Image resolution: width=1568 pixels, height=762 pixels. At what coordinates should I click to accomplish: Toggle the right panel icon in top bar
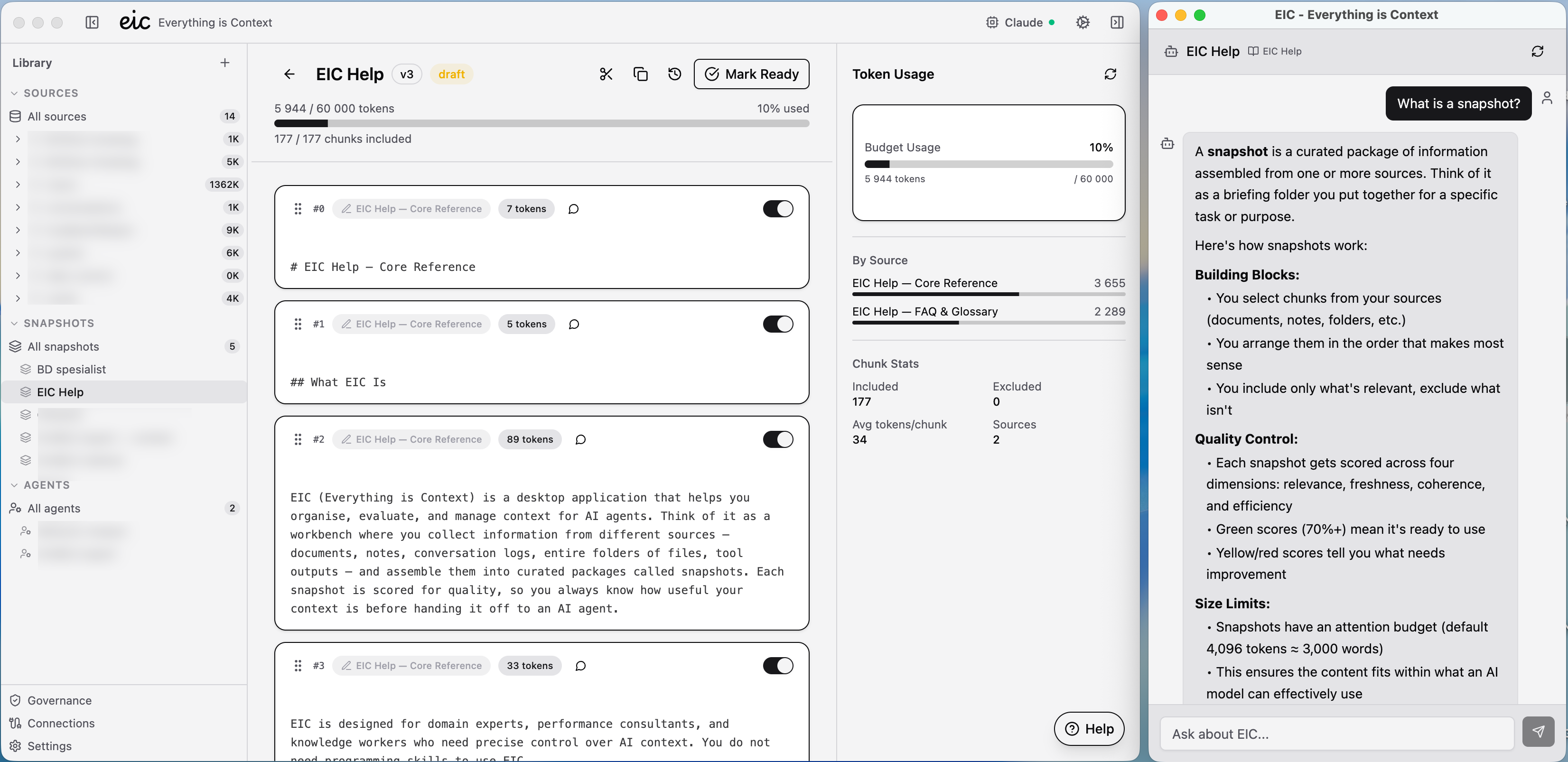click(1116, 22)
